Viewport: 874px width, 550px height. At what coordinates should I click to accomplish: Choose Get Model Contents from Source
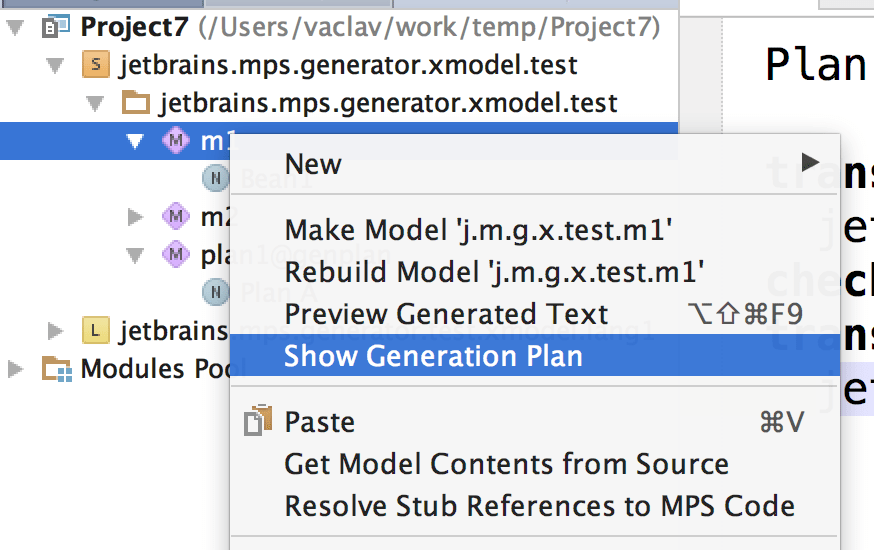(x=506, y=464)
